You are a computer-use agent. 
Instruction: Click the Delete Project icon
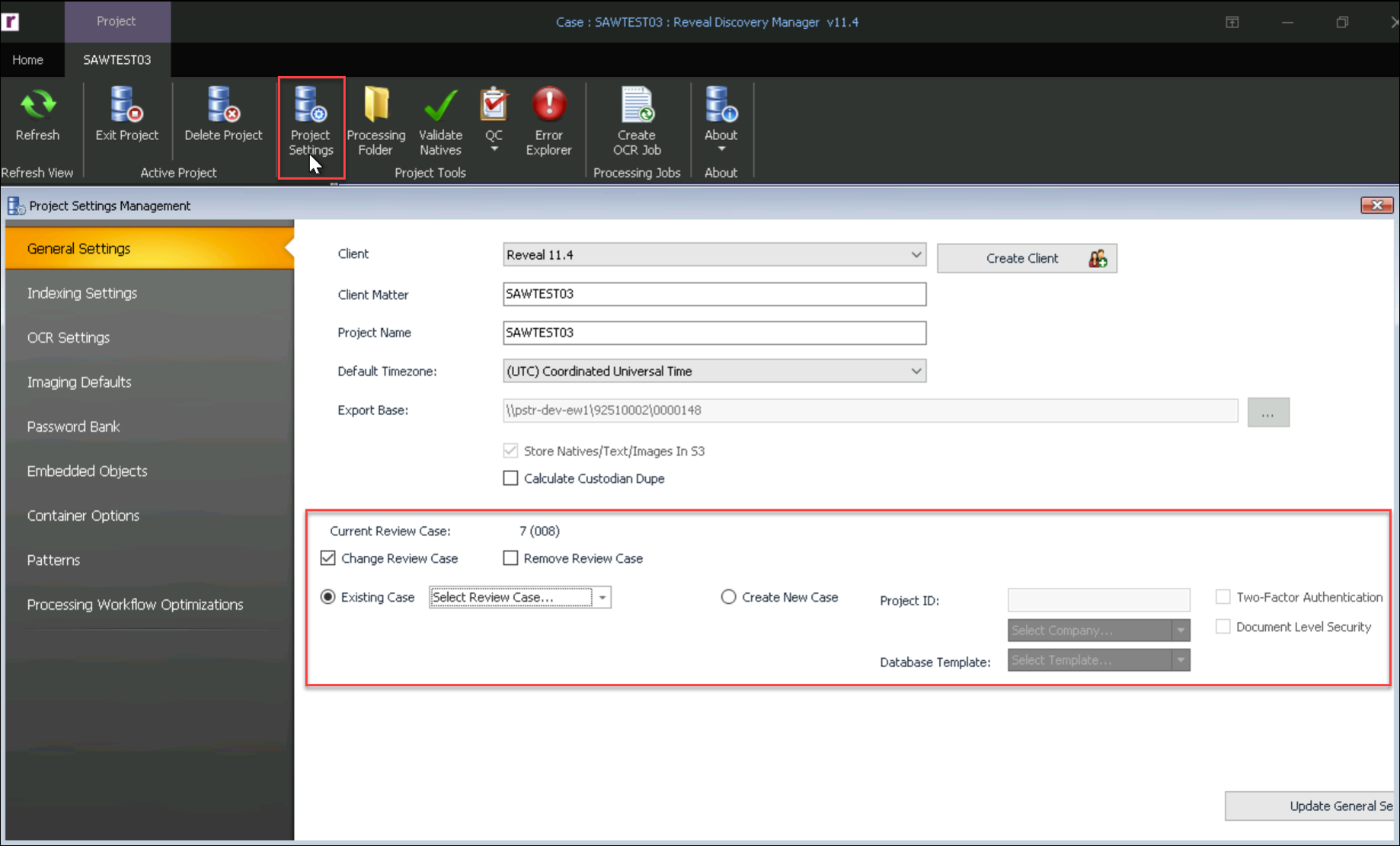tap(222, 114)
